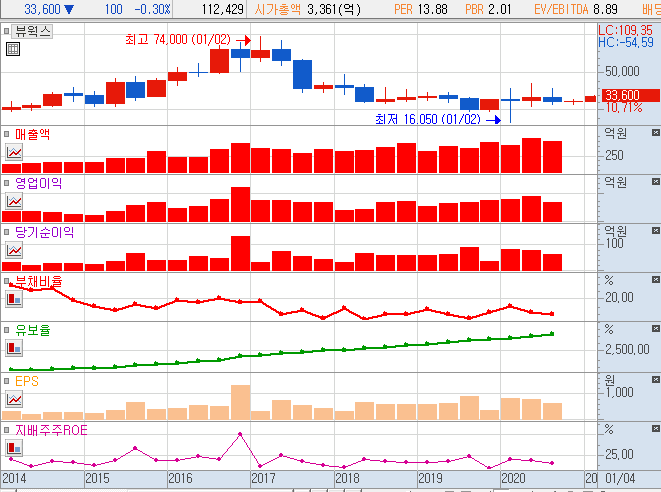Click the volume value 112,429
The width and height of the screenshot is (661, 492).
tap(223, 9)
